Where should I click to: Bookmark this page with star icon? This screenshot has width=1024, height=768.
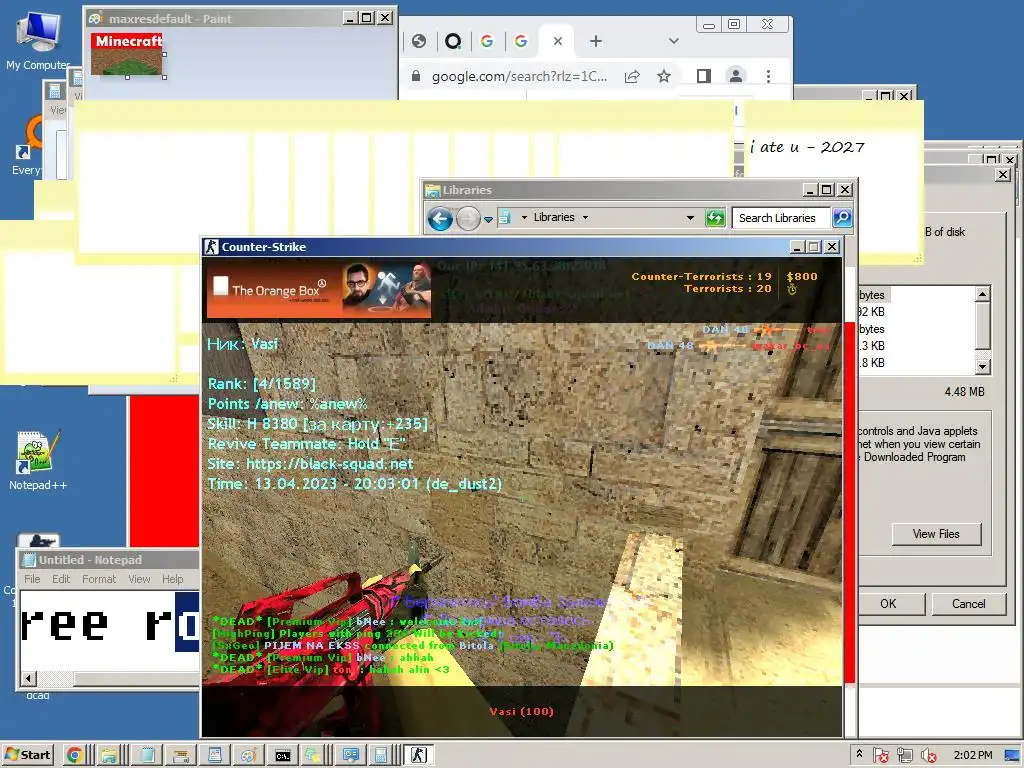click(664, 76)
